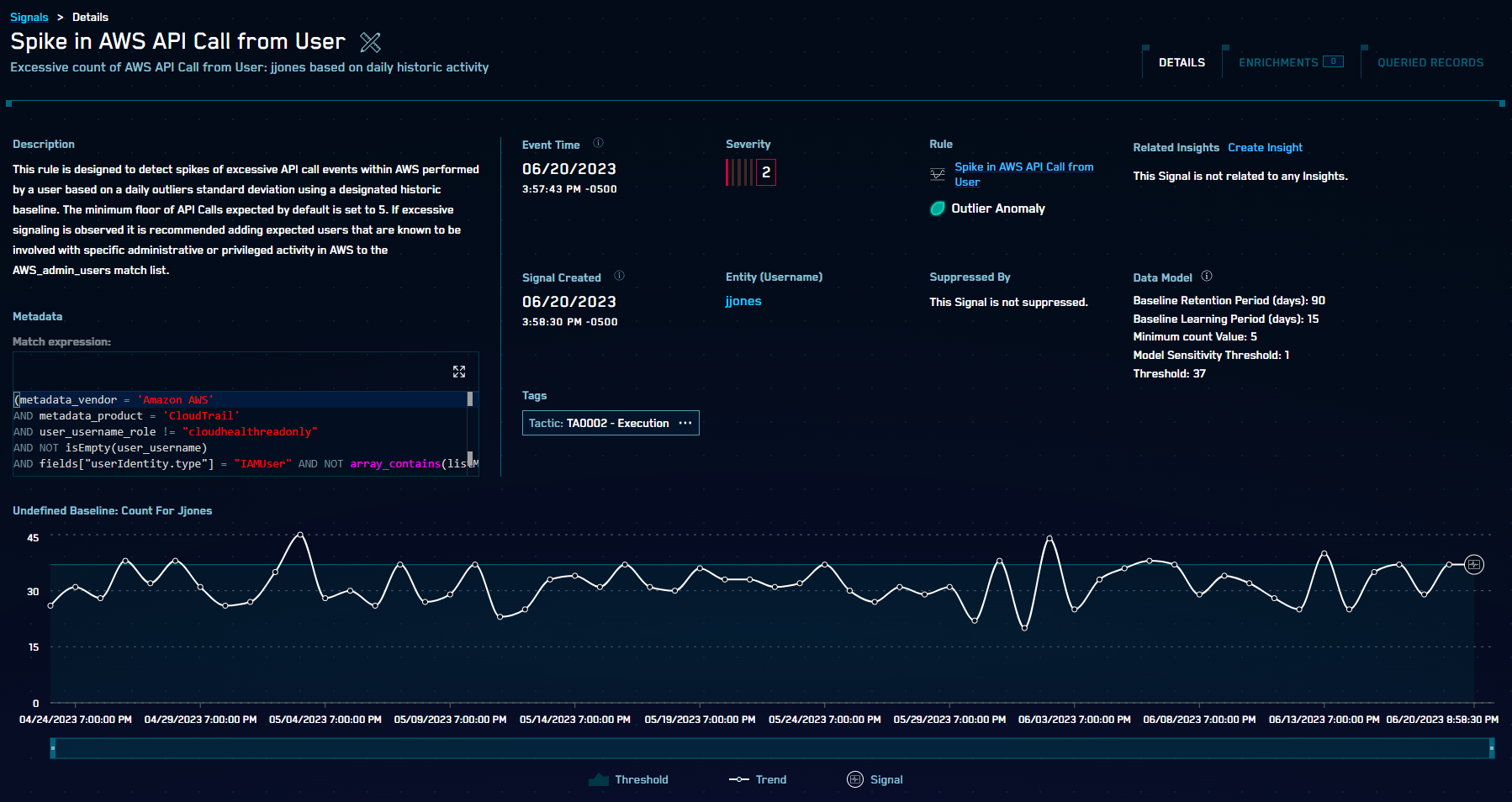Open the Details tab
1512x802 pixels.
click(1182, 62)
